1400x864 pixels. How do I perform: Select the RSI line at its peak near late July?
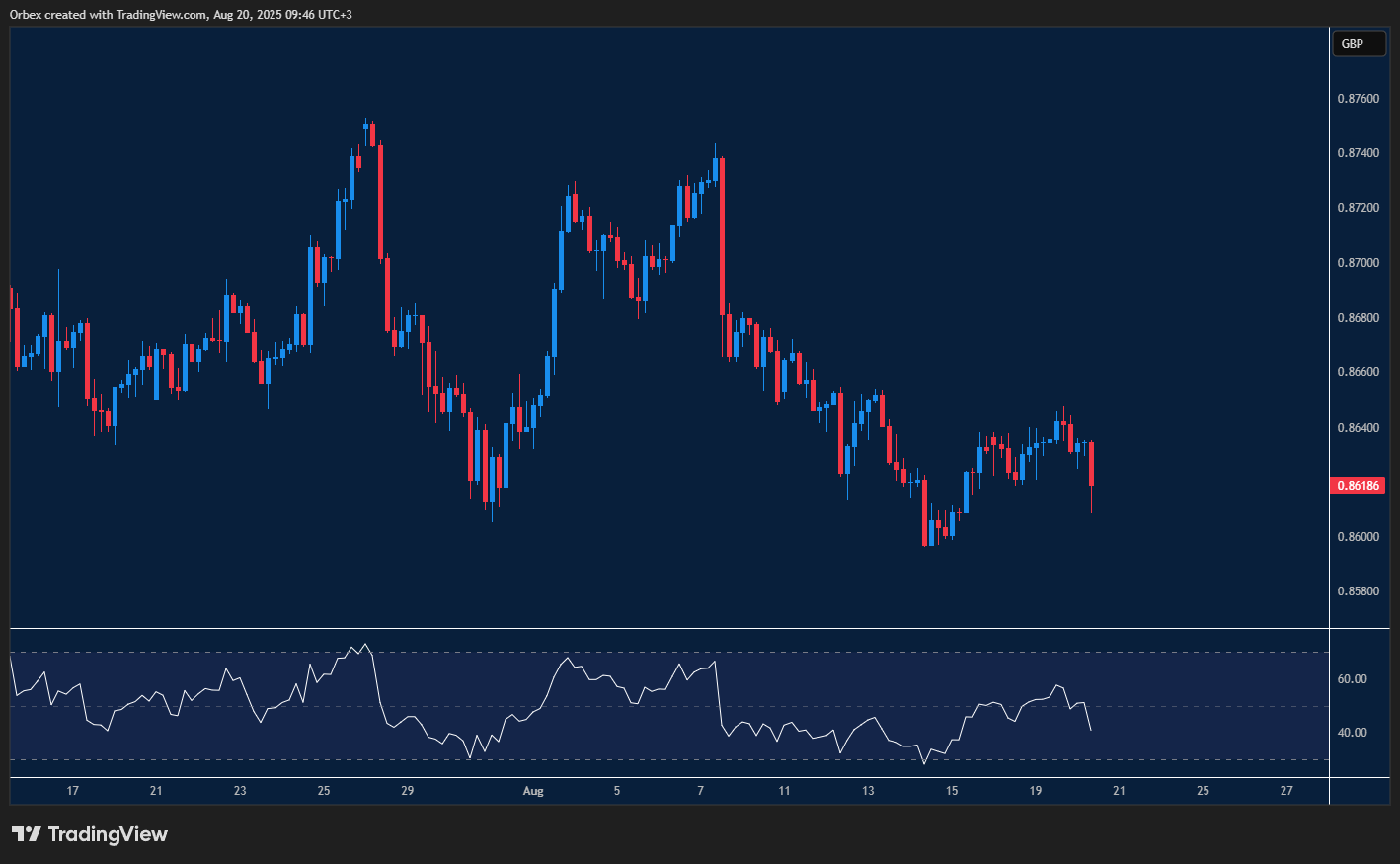coord(367,644)
